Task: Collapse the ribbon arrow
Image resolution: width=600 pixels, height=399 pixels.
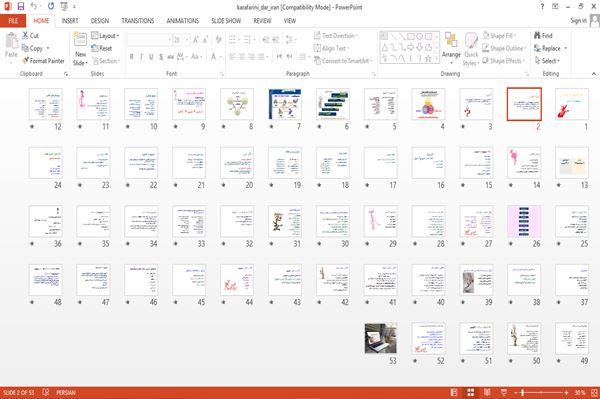Action: (594, 73)
